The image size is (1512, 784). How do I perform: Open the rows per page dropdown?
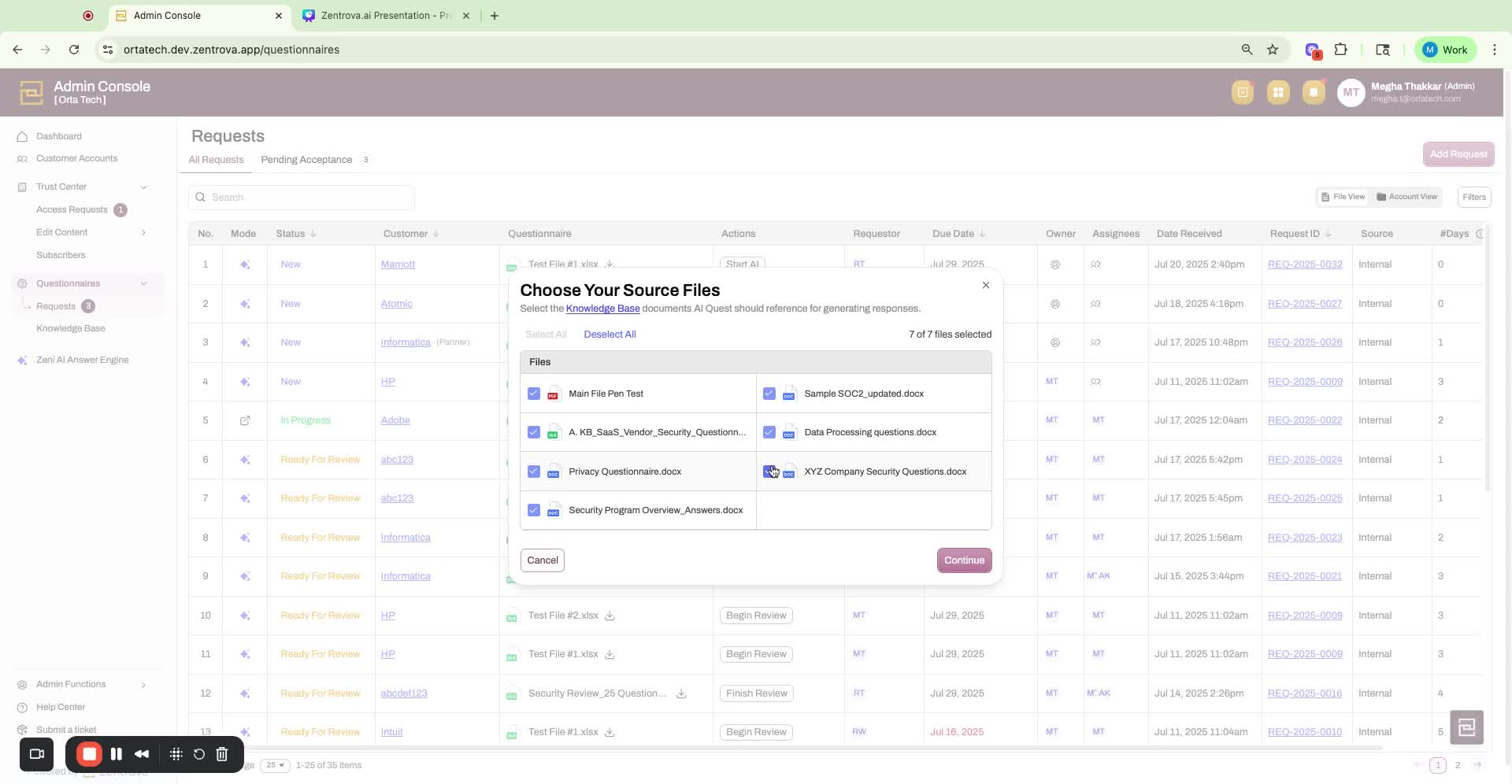tap(275, 765)
